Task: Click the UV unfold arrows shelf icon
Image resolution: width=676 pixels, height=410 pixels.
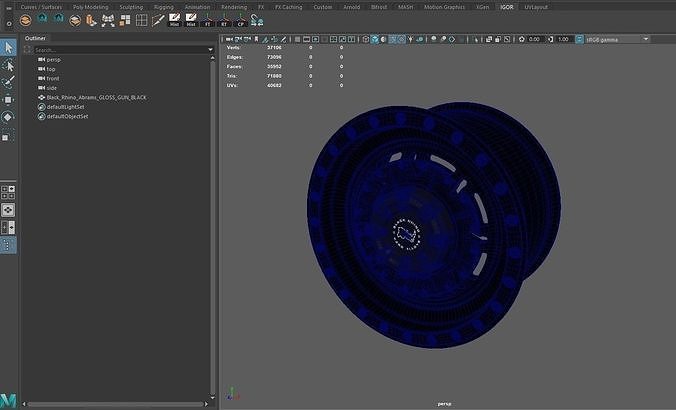Action: pos(108,20)
